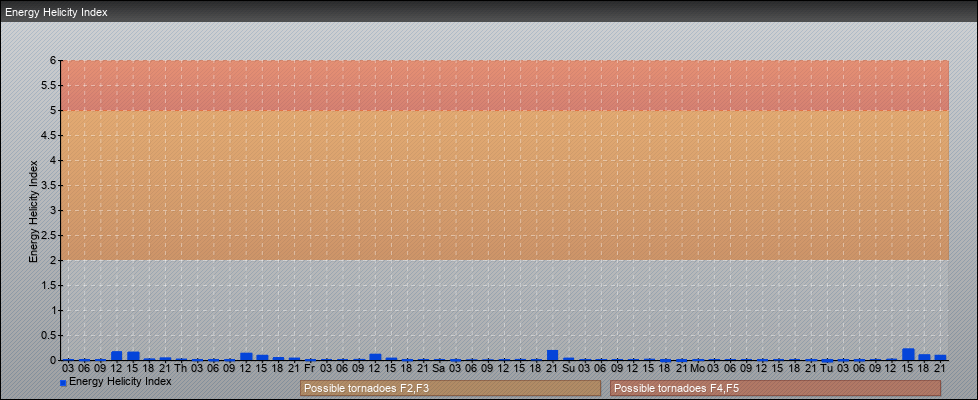
Task: Select the Possible tornadoes F2,F3 legend box
Action: pyautogui.click(x=450, y=388)
